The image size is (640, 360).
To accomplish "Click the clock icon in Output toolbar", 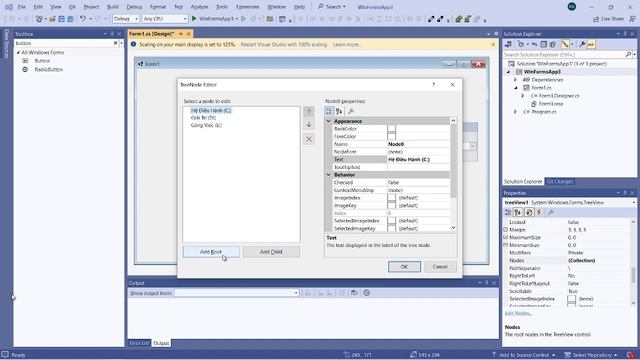I will pos(367,293).
